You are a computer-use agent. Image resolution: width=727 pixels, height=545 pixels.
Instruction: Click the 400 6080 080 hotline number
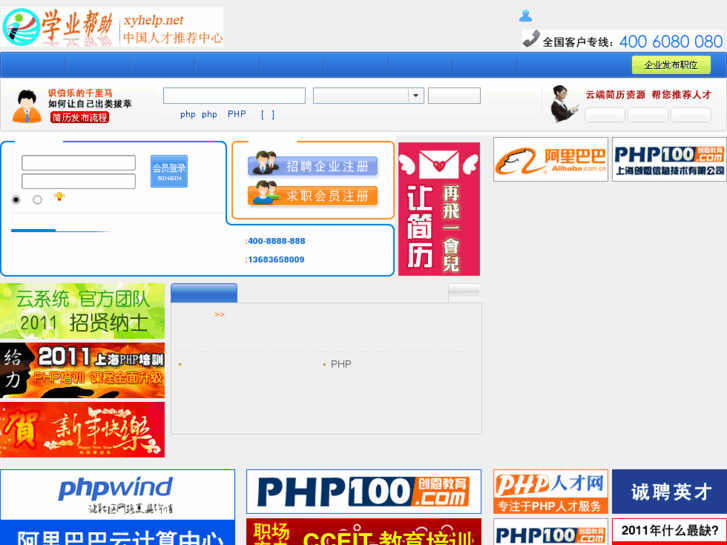point(671,42)
